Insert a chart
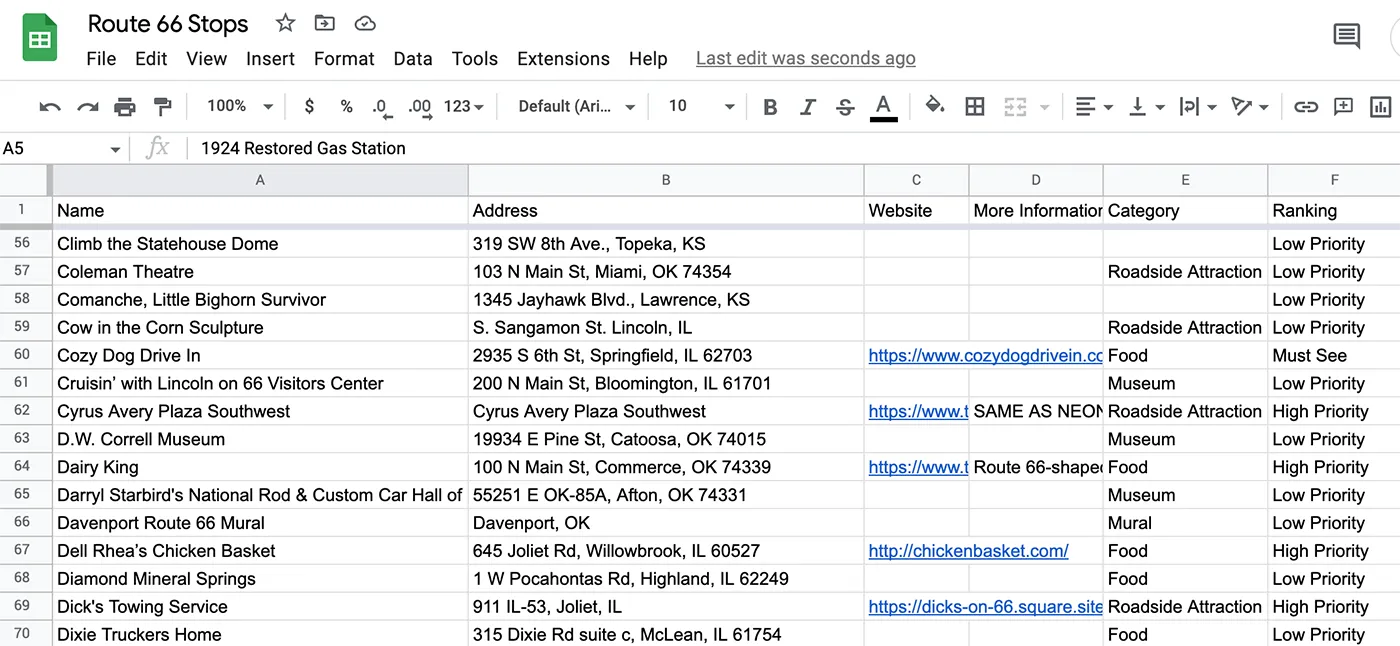 (1381, 107)
